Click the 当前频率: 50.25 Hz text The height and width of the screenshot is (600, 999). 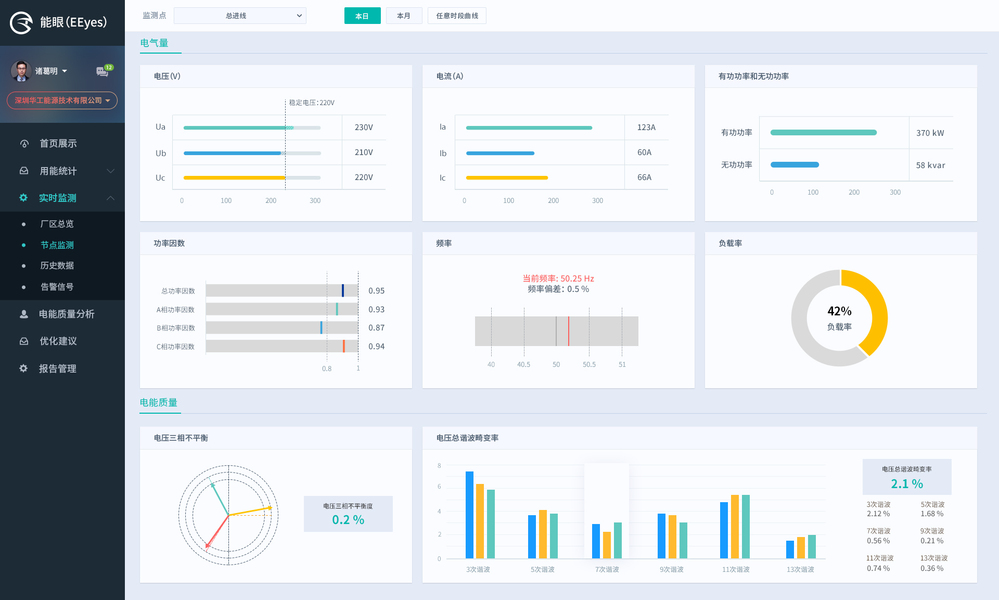coord(558,278)
